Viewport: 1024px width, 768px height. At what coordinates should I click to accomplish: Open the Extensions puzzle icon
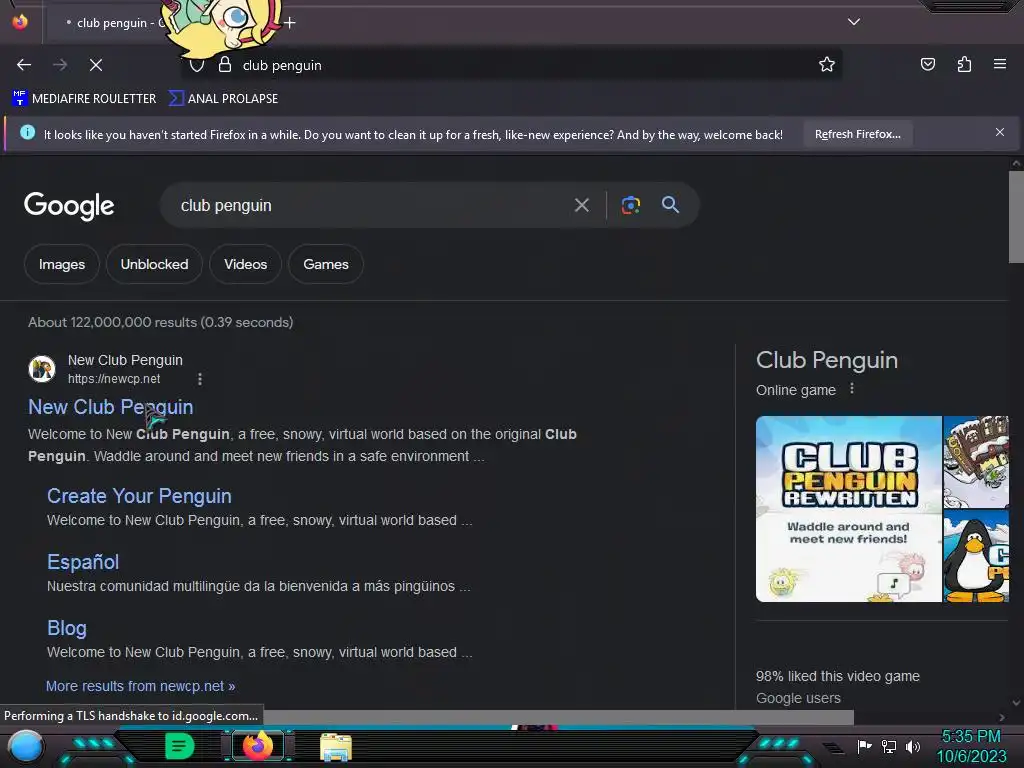pos(964,64)
